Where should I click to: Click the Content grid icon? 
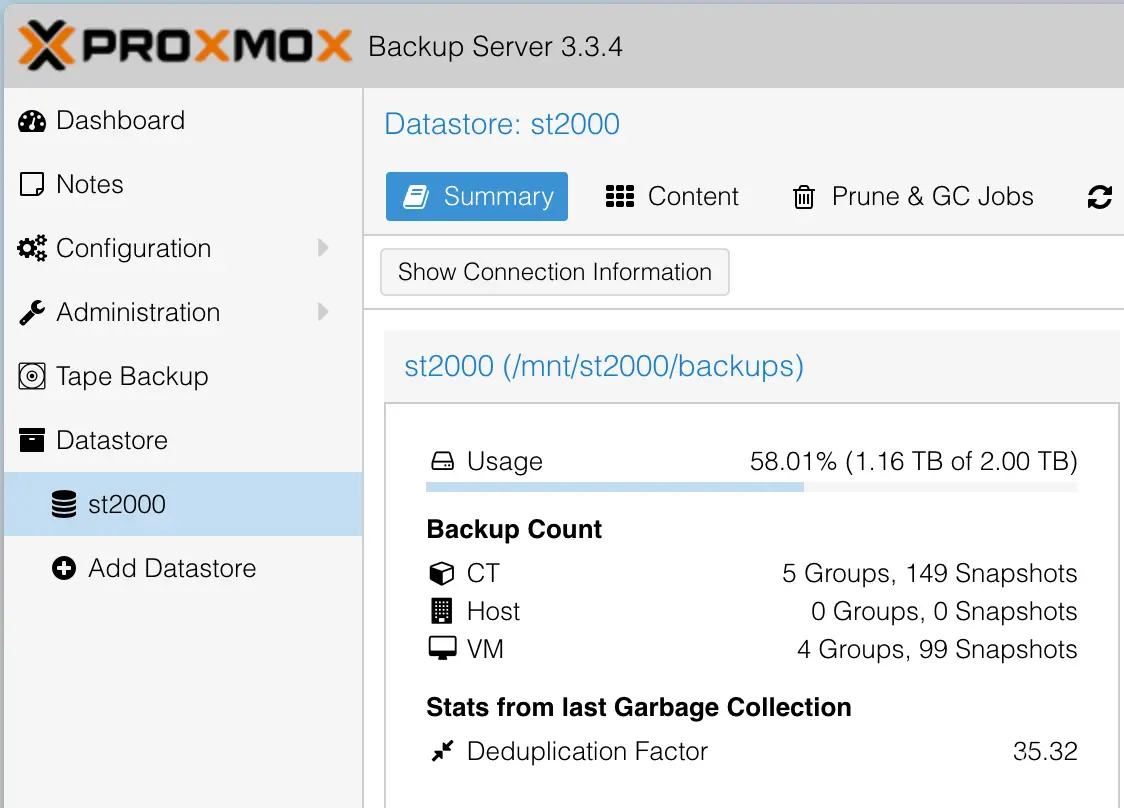click(620, 196)
